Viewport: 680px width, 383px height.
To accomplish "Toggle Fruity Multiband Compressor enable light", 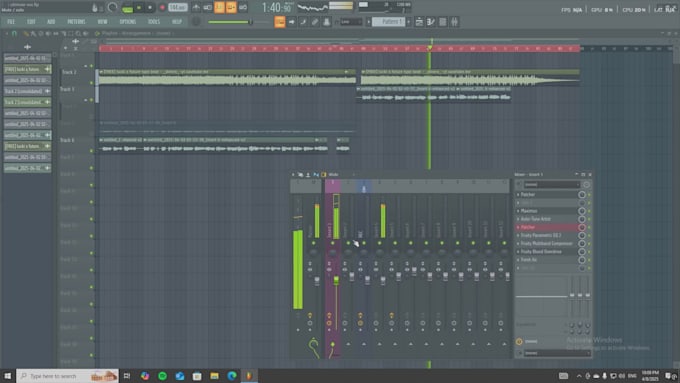I will pyautogui.click(x=589, y=244).
